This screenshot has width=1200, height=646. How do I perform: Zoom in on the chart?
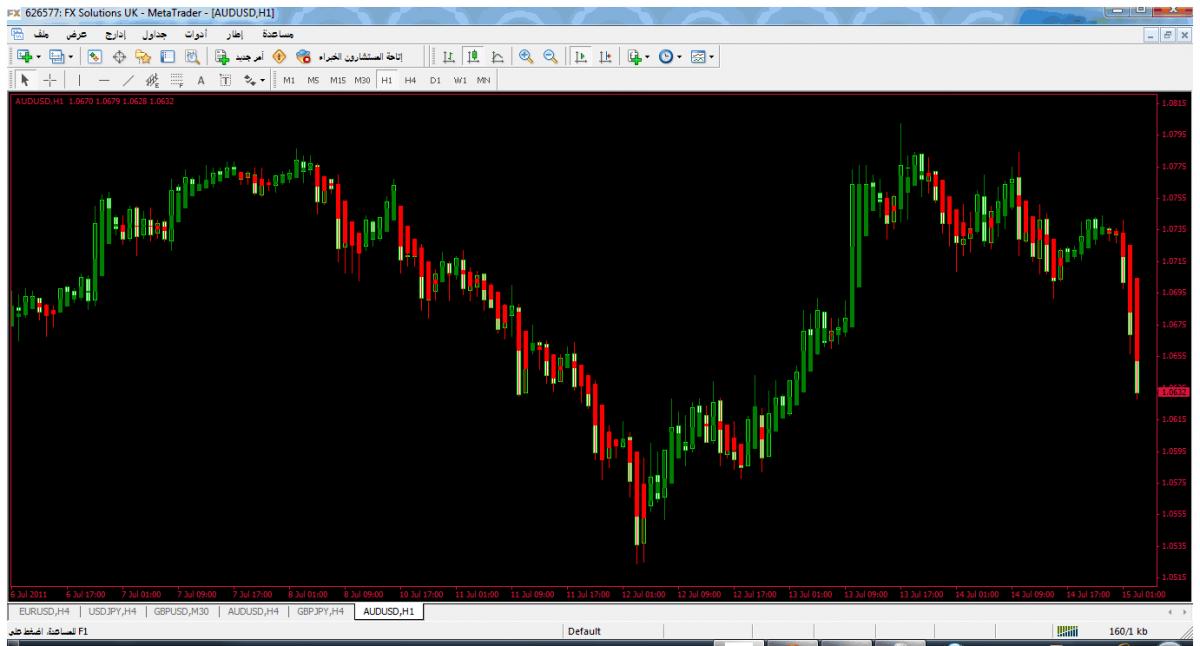(525, 57)
